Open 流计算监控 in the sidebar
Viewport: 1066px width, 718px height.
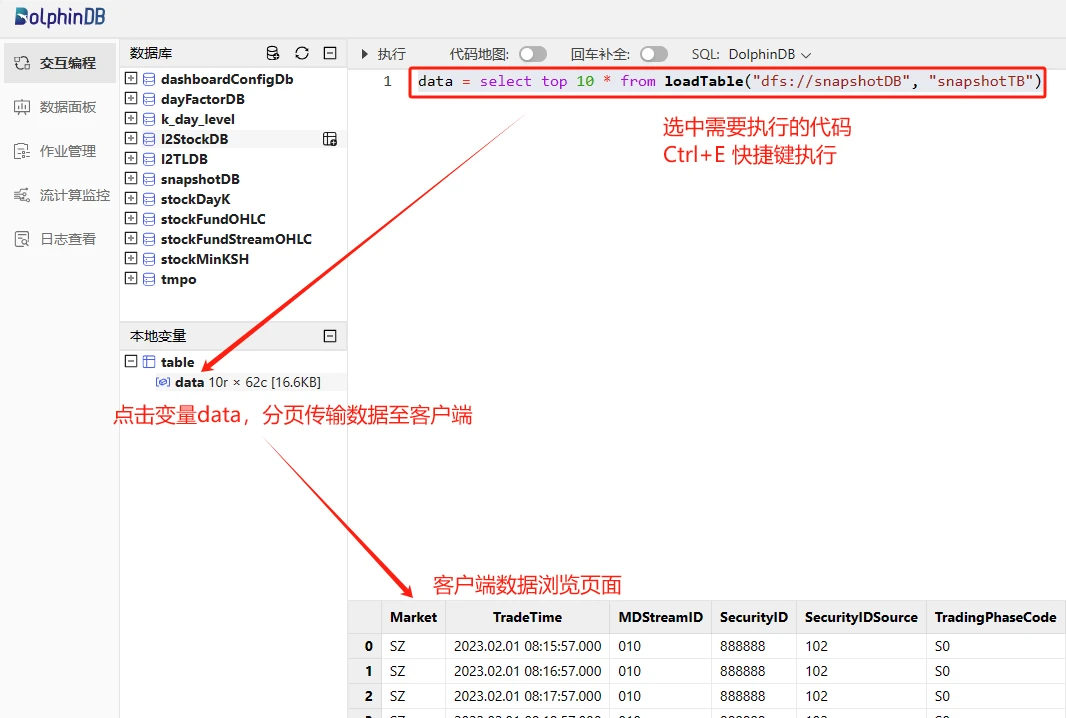59,195
